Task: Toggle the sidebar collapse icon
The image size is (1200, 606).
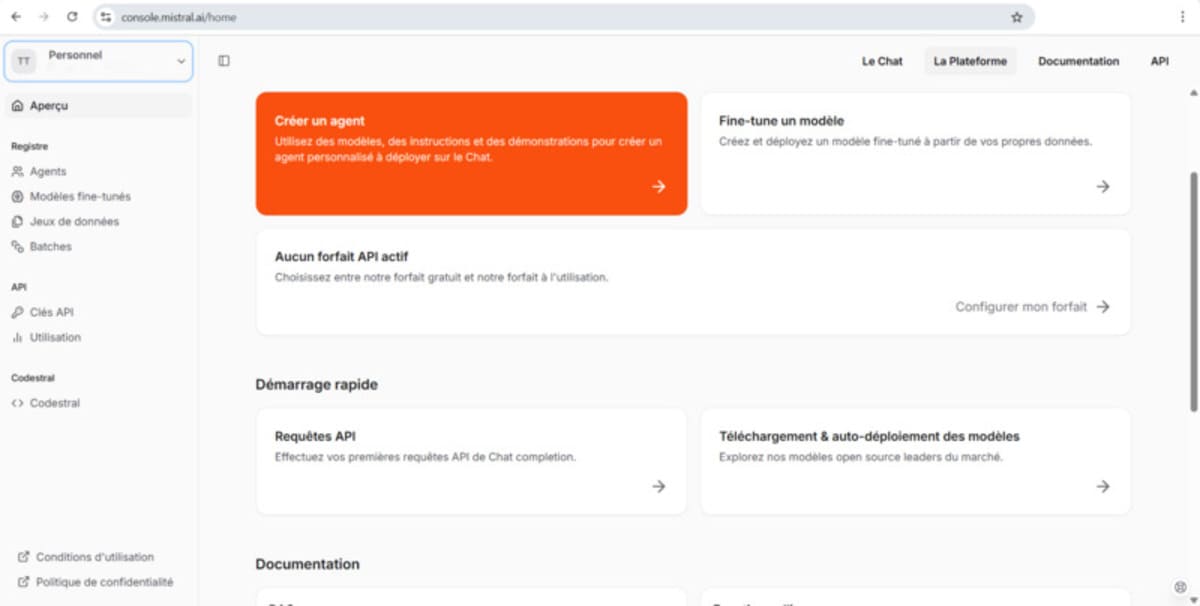Action: click(224, 61)
